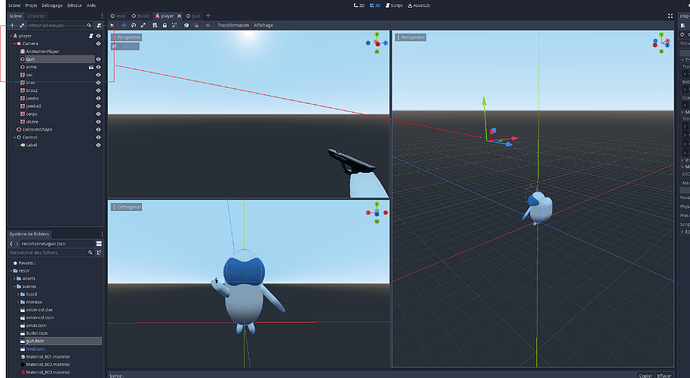This screenshot has height=378, width=690.
Task: Select the Scale tool in 3D toolbar
Action: pyautogui.click(x=143, y=25)
